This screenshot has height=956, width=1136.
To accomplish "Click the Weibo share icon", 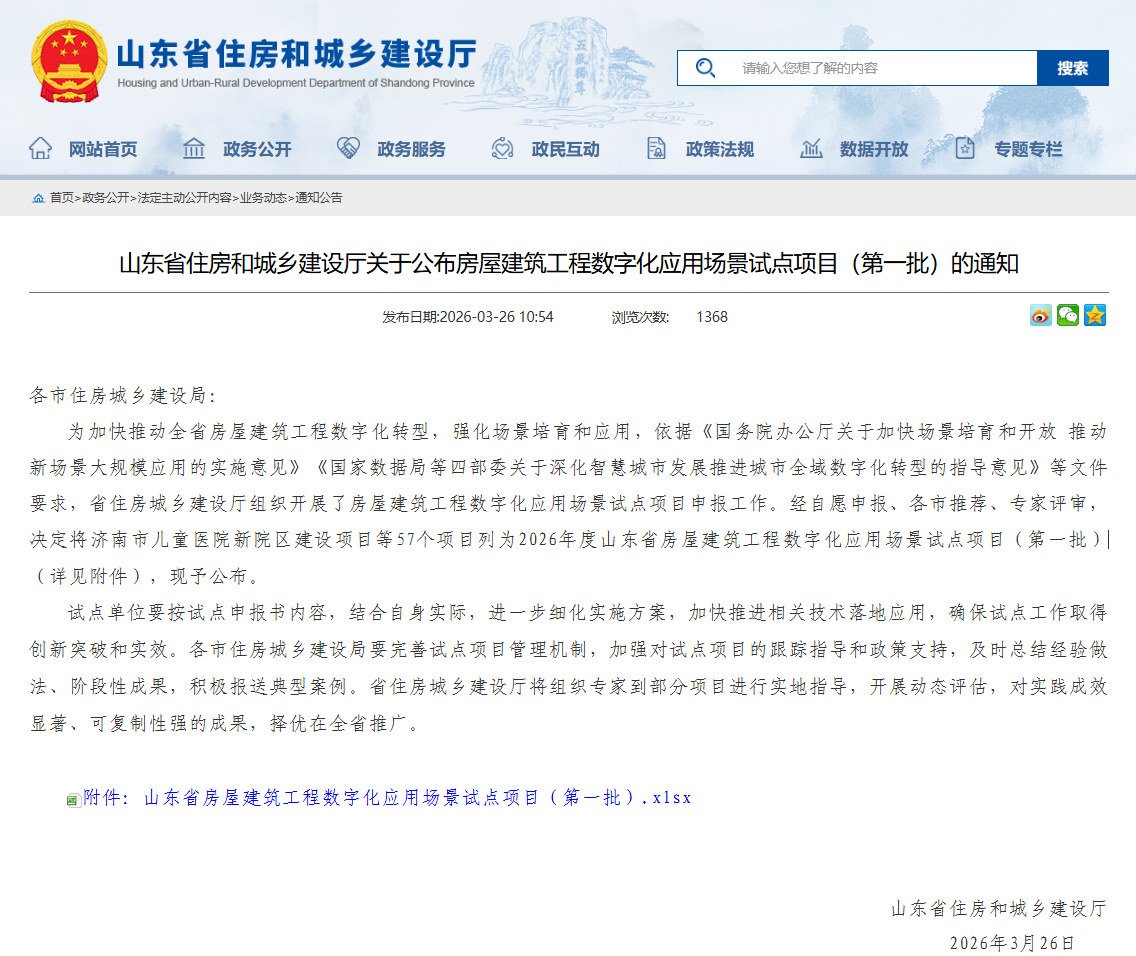I will (x=1040, y=315).
